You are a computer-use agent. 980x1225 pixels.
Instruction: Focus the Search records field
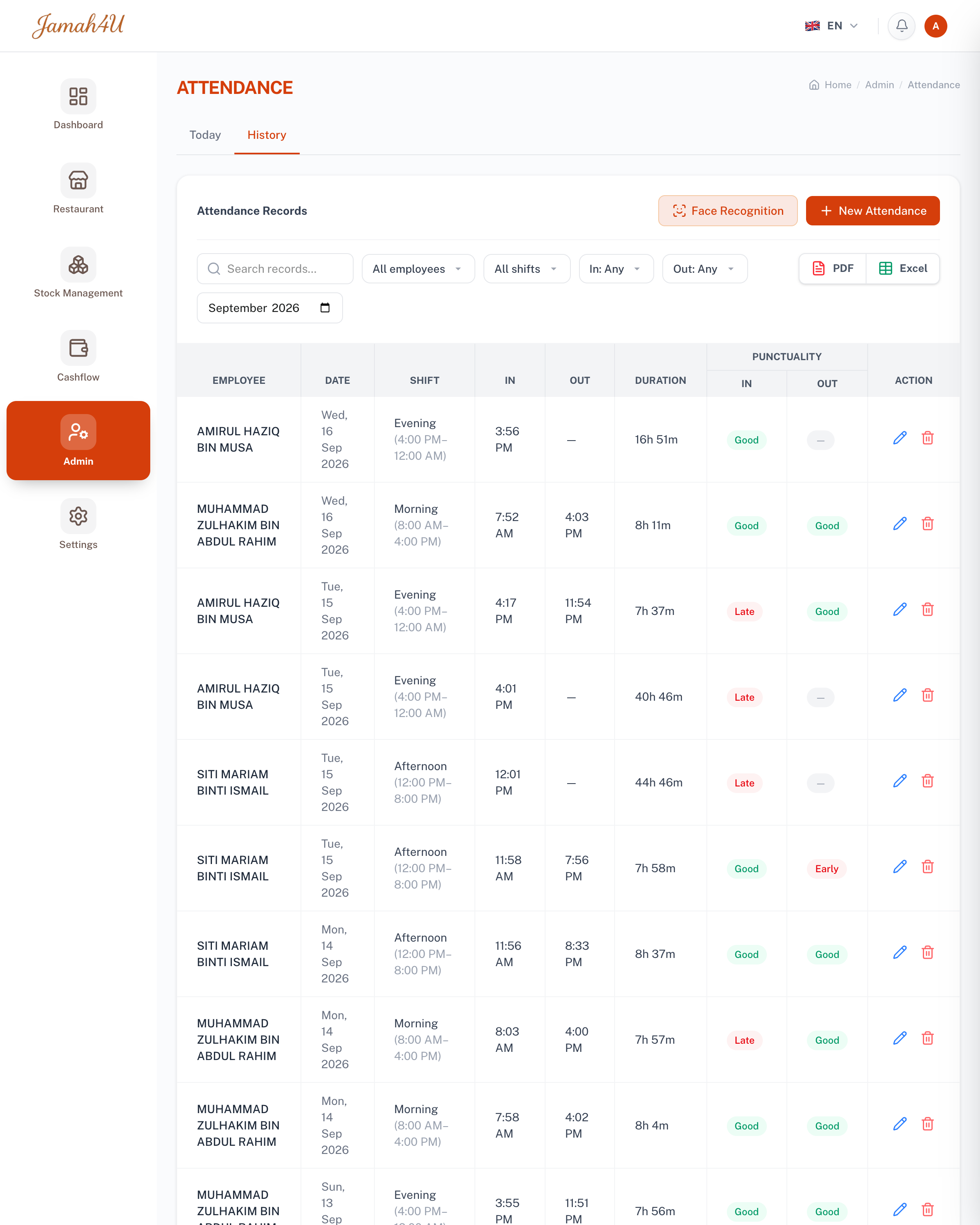click(275, 269)
